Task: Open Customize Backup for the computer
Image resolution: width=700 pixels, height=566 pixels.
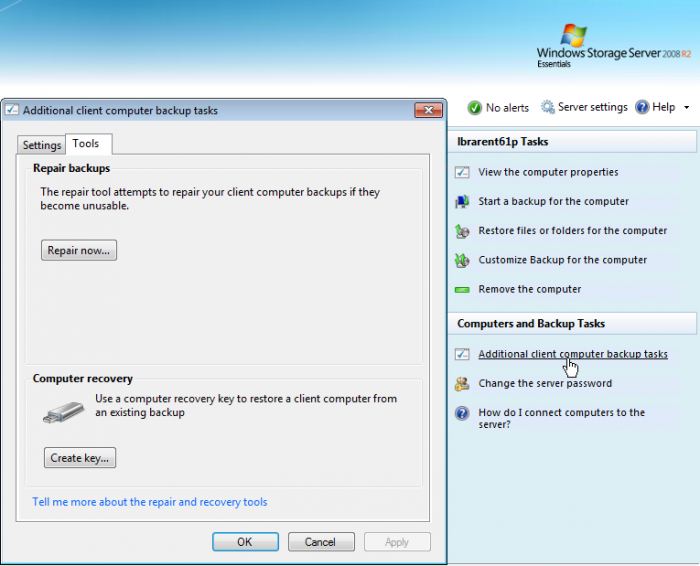Action: pos(562,260)
